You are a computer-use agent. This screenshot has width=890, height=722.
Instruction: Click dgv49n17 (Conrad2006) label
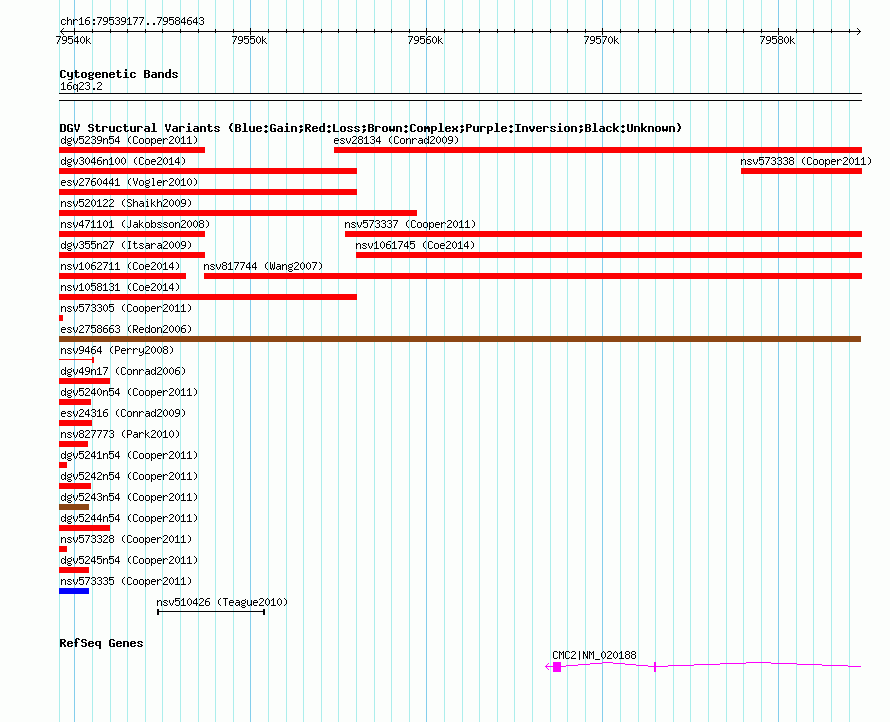coord(123,371)
